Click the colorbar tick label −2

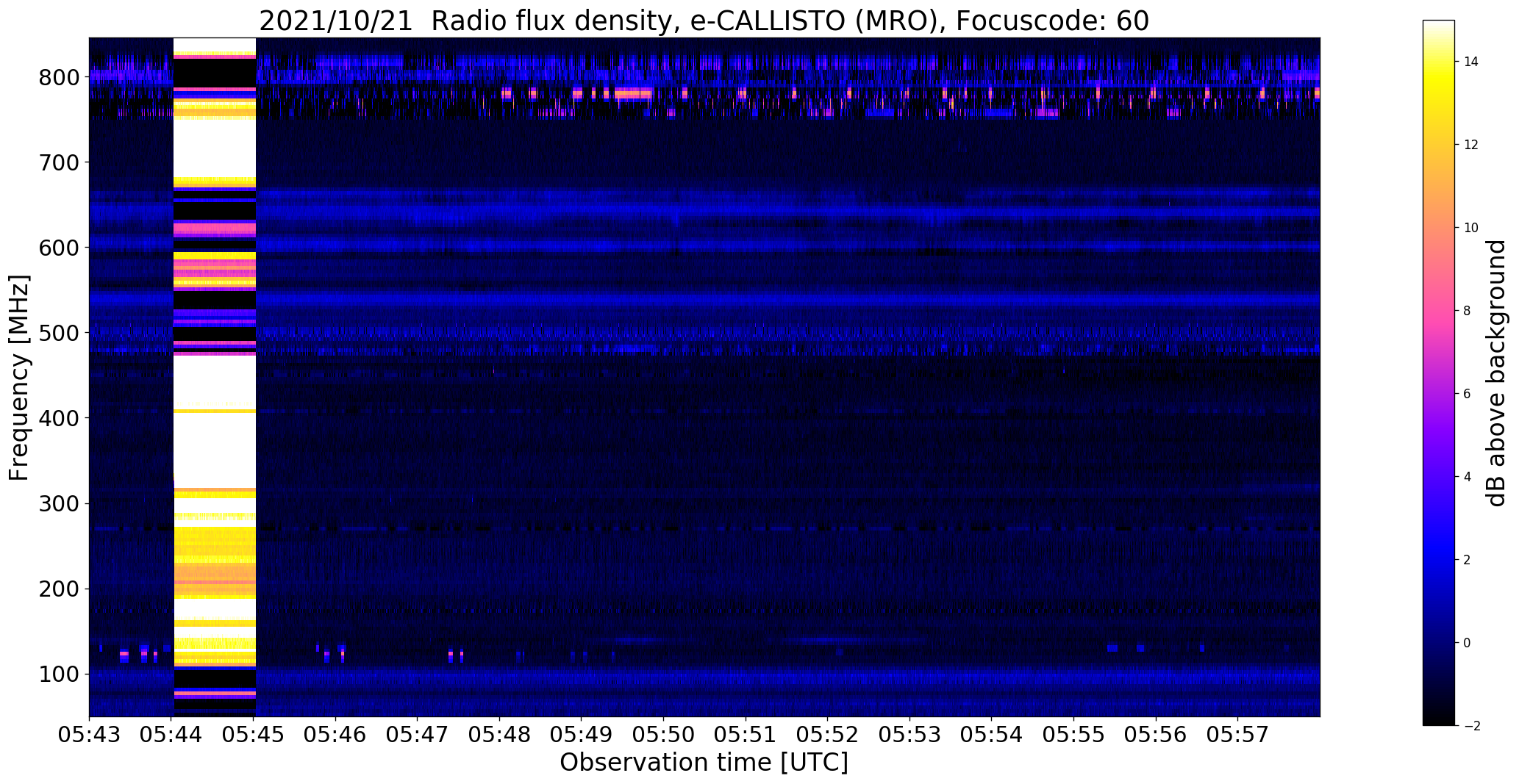(x=1471, y=726)
